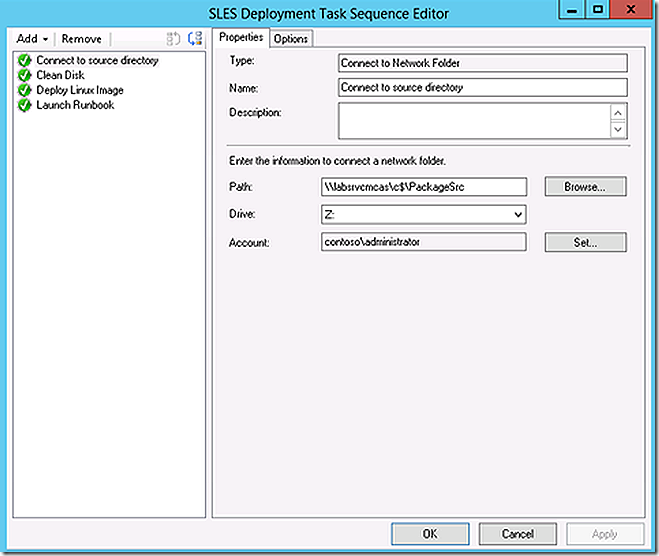Select the Clean Disk step

pos(61,75)
